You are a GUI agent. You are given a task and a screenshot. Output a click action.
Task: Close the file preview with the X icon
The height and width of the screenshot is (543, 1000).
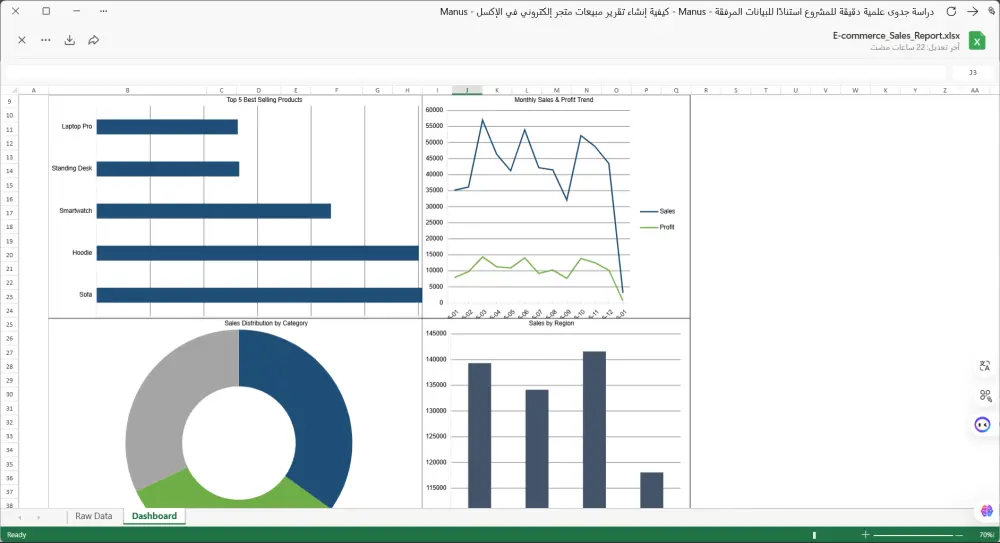(x=22, y=40)
